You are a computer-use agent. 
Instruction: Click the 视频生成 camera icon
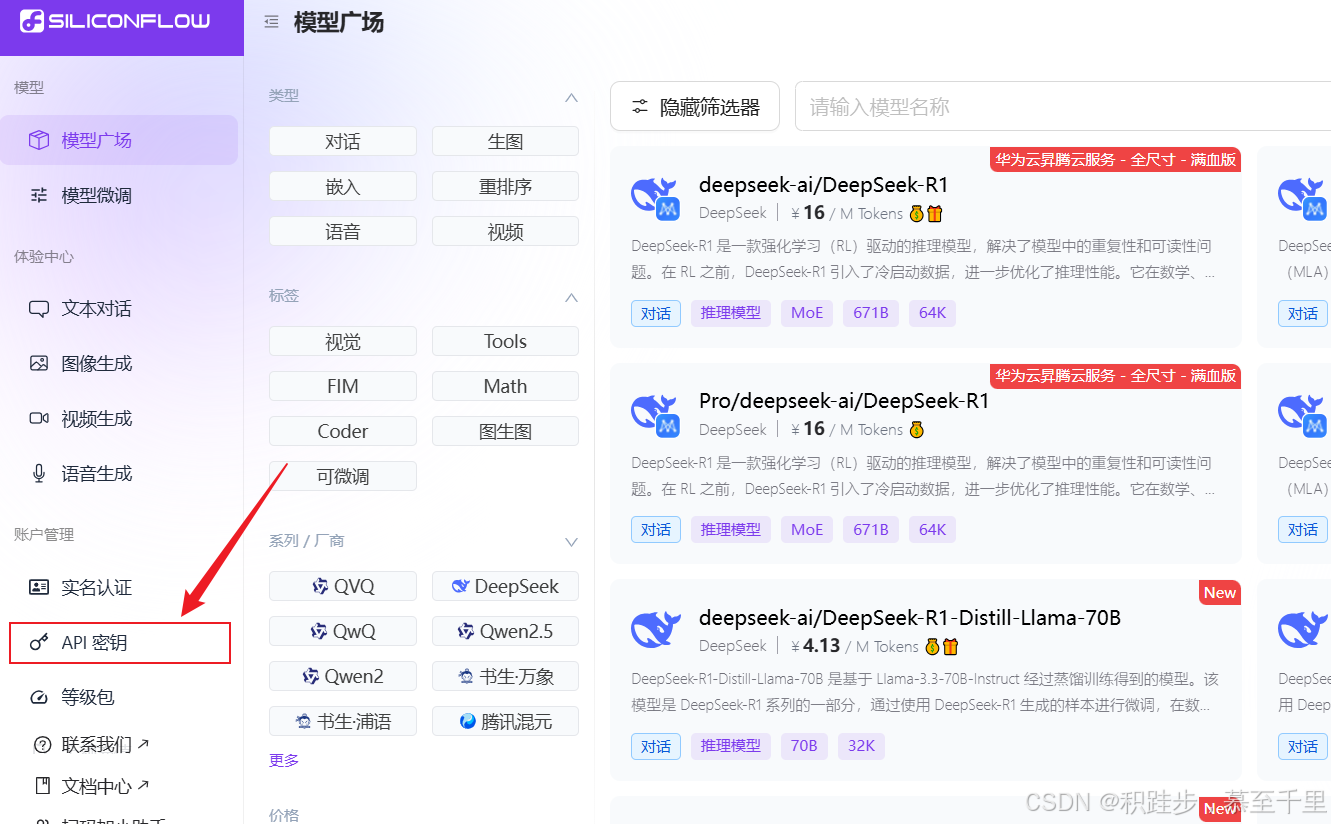(x=39, y=418)
